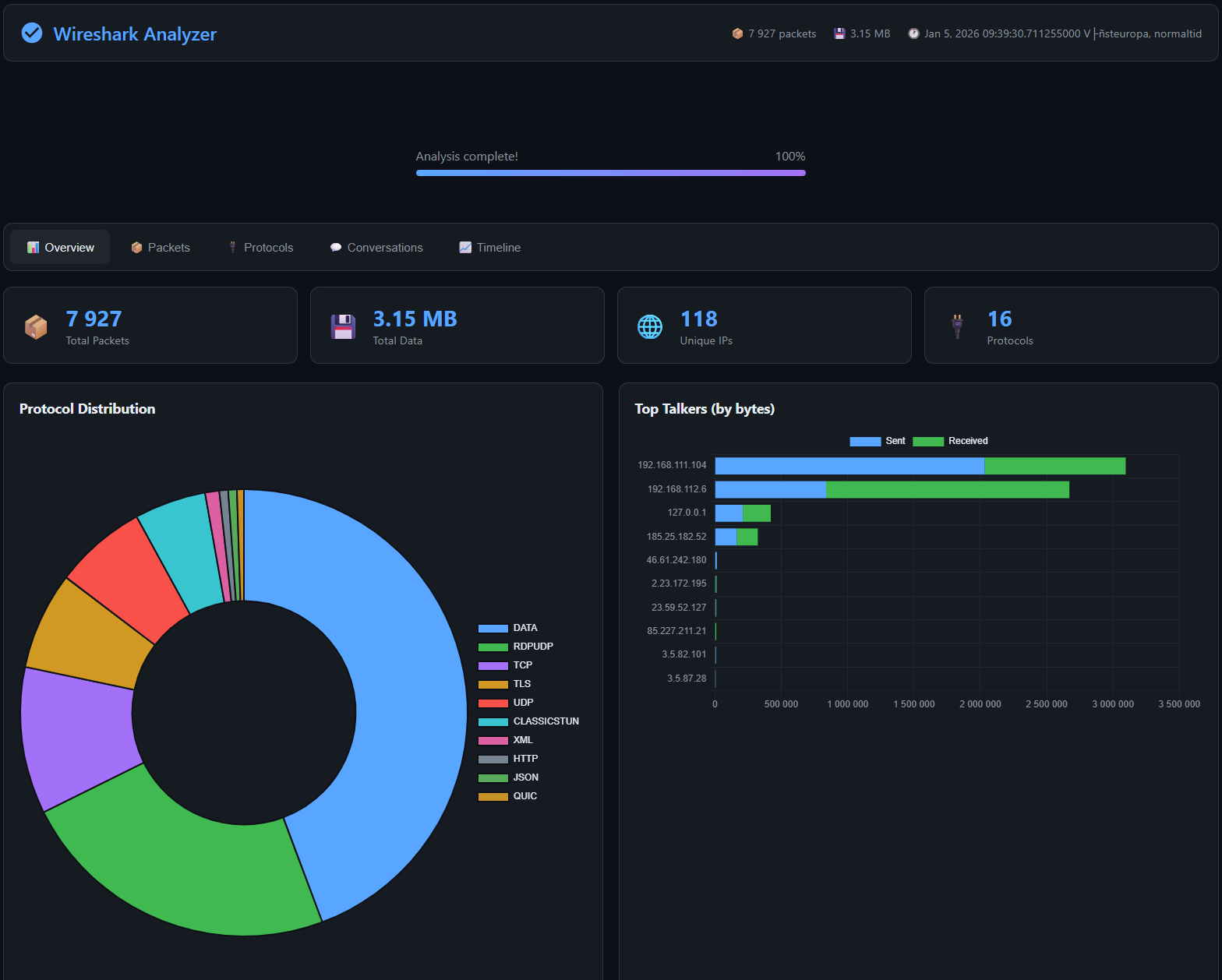Click the clock icon beside capture date
This screenshot has height=980, width=1222.
(913, 33)
